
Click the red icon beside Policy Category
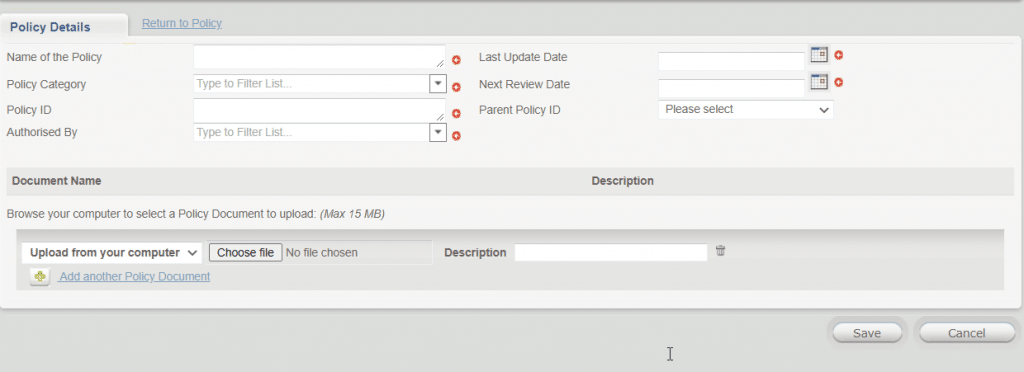[x=456, y=87]
